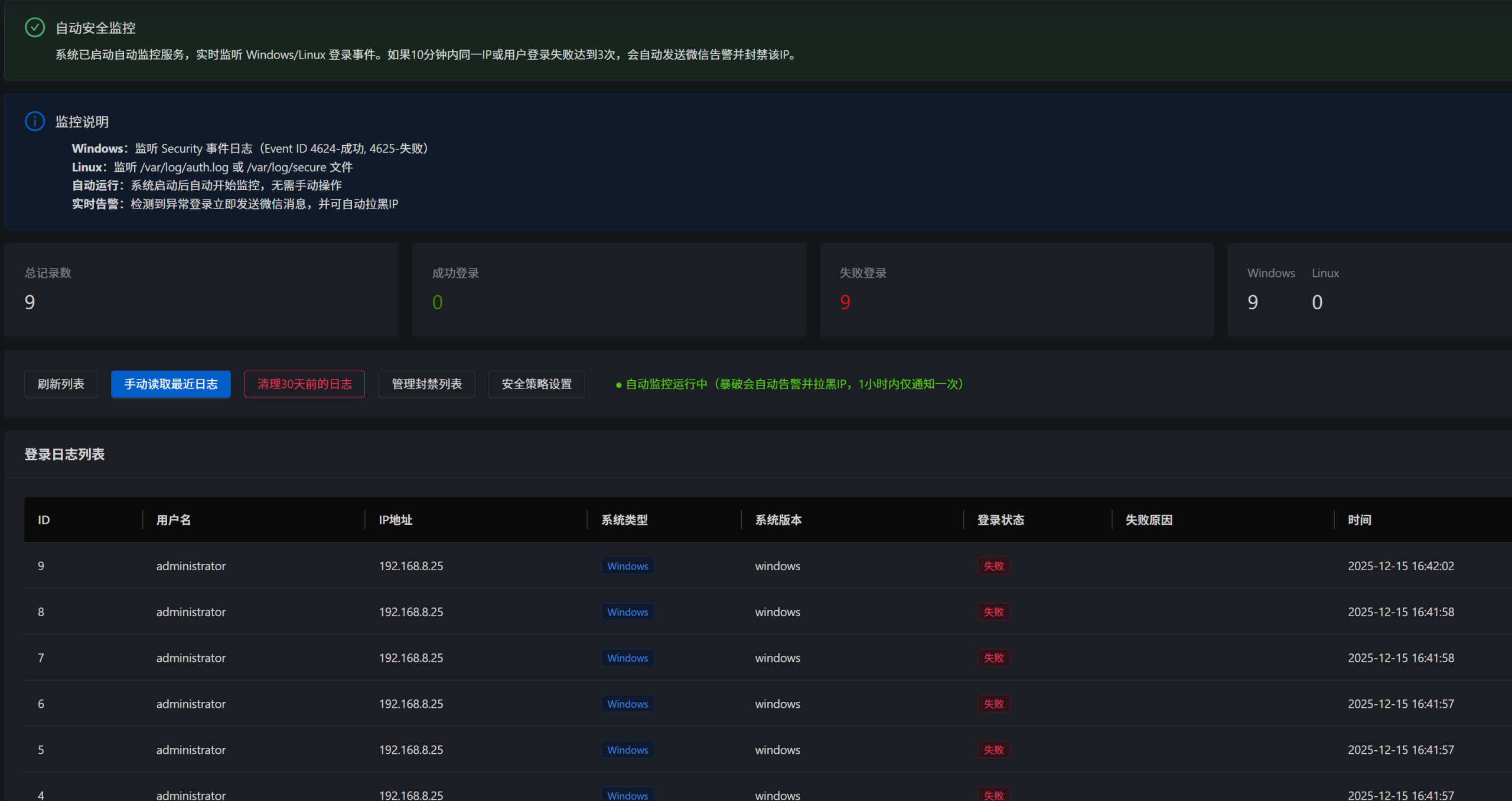The height and width of the screenshot is (801, 1512).
Task: Click the green check-circle icon beside 自动安全监控
Action: point(35,28)
